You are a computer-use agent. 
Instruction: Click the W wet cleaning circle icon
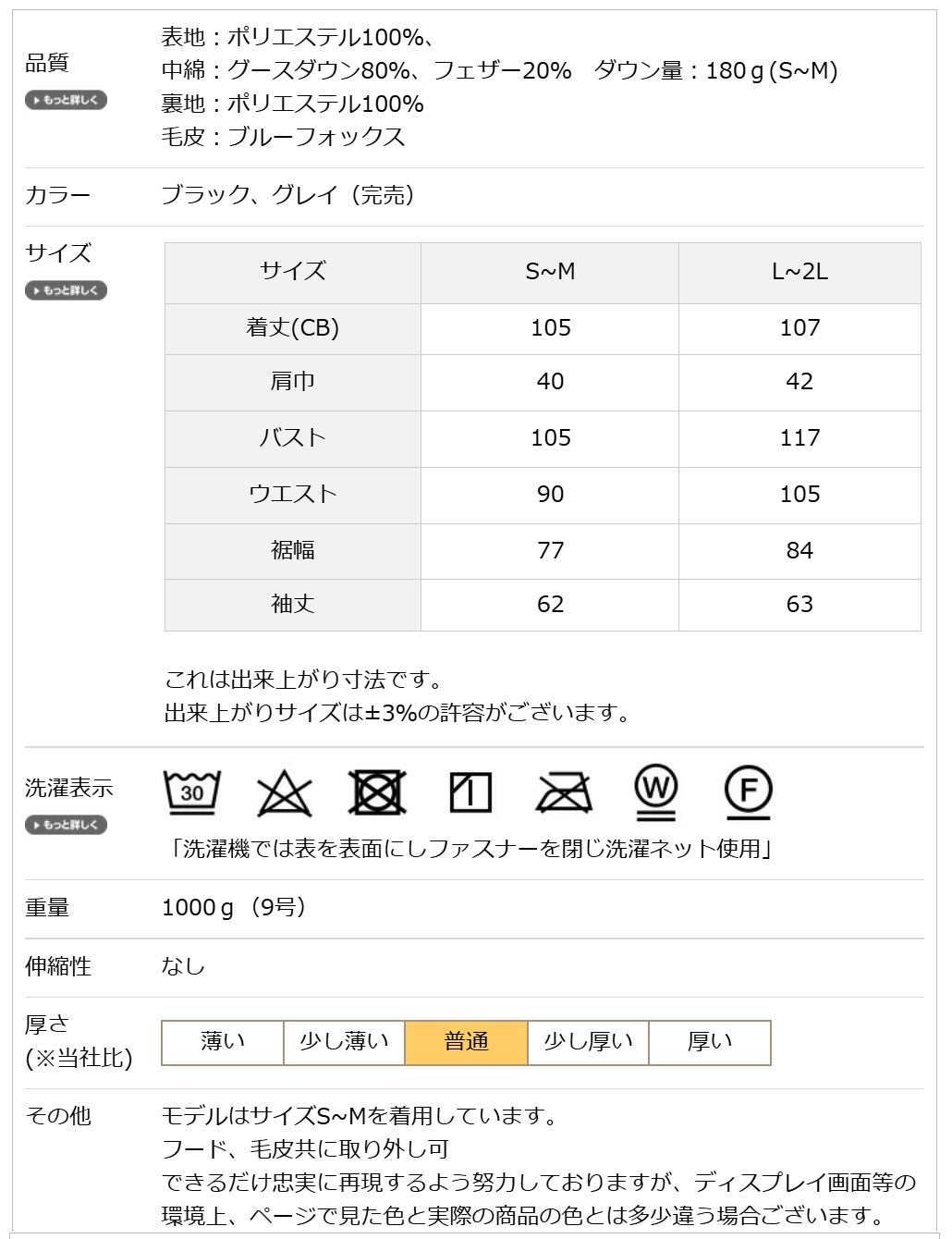coord(655,792)
